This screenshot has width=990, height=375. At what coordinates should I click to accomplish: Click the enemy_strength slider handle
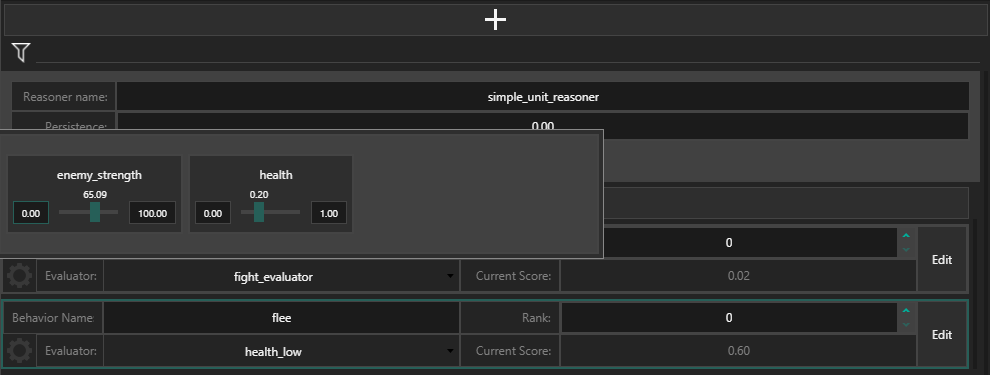tap(95, 212)
